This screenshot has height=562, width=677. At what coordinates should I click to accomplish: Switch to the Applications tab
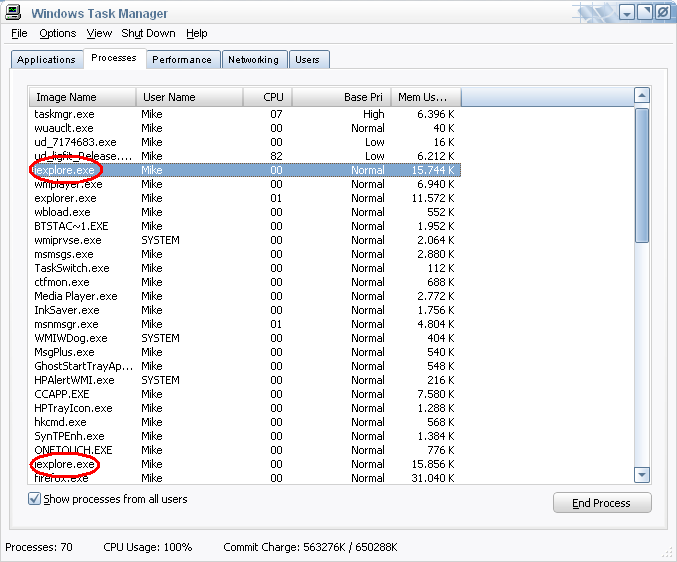click(x=46, y=60)
